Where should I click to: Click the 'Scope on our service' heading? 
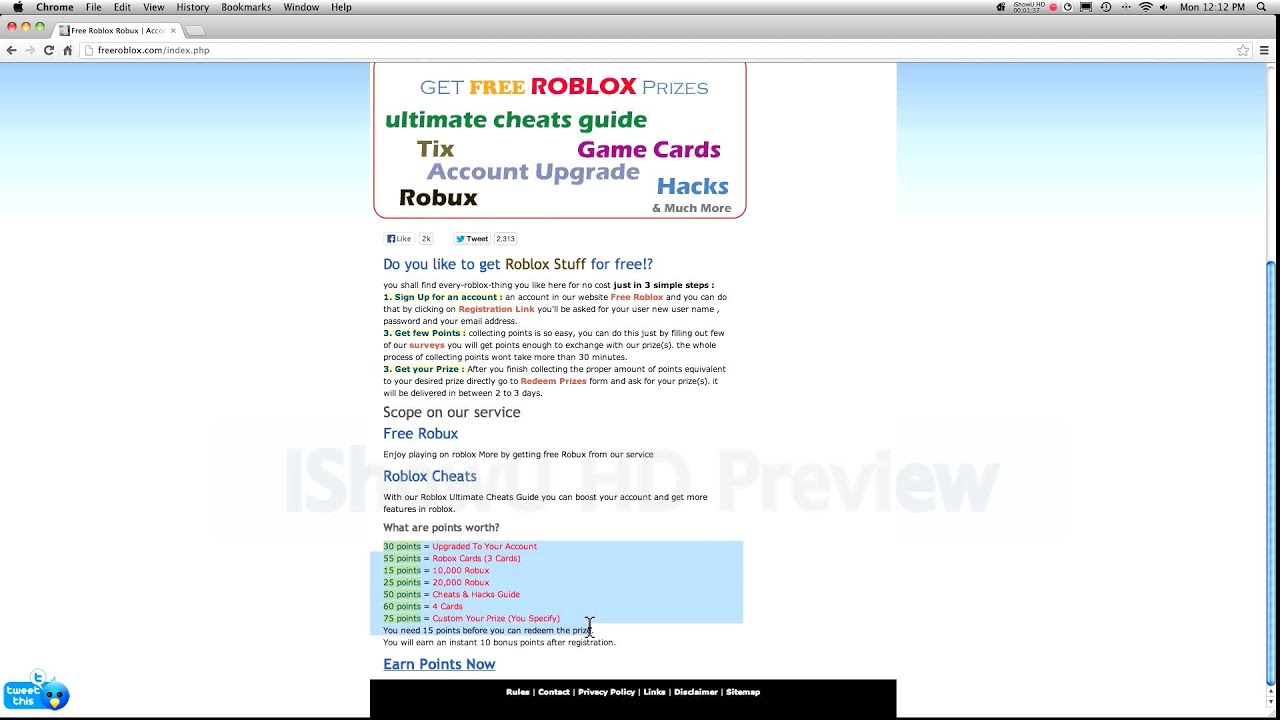tap(452, 412)
